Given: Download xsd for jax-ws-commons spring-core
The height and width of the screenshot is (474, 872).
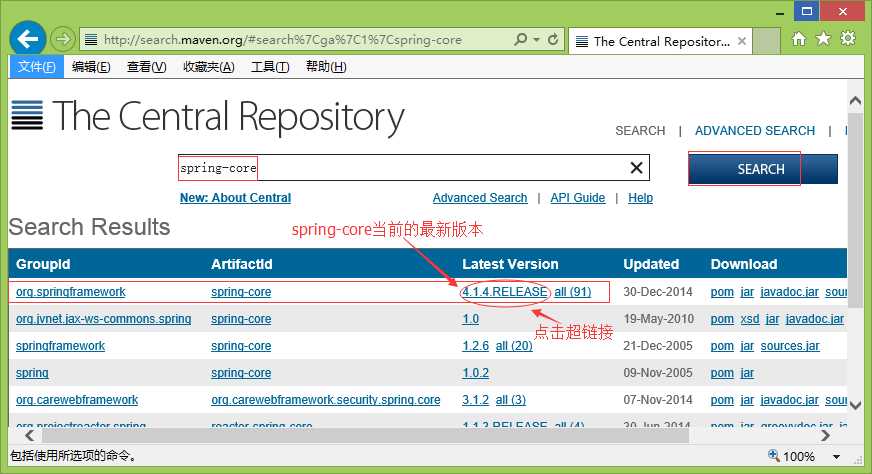Looking at the screenshot, I should point(750,319).
